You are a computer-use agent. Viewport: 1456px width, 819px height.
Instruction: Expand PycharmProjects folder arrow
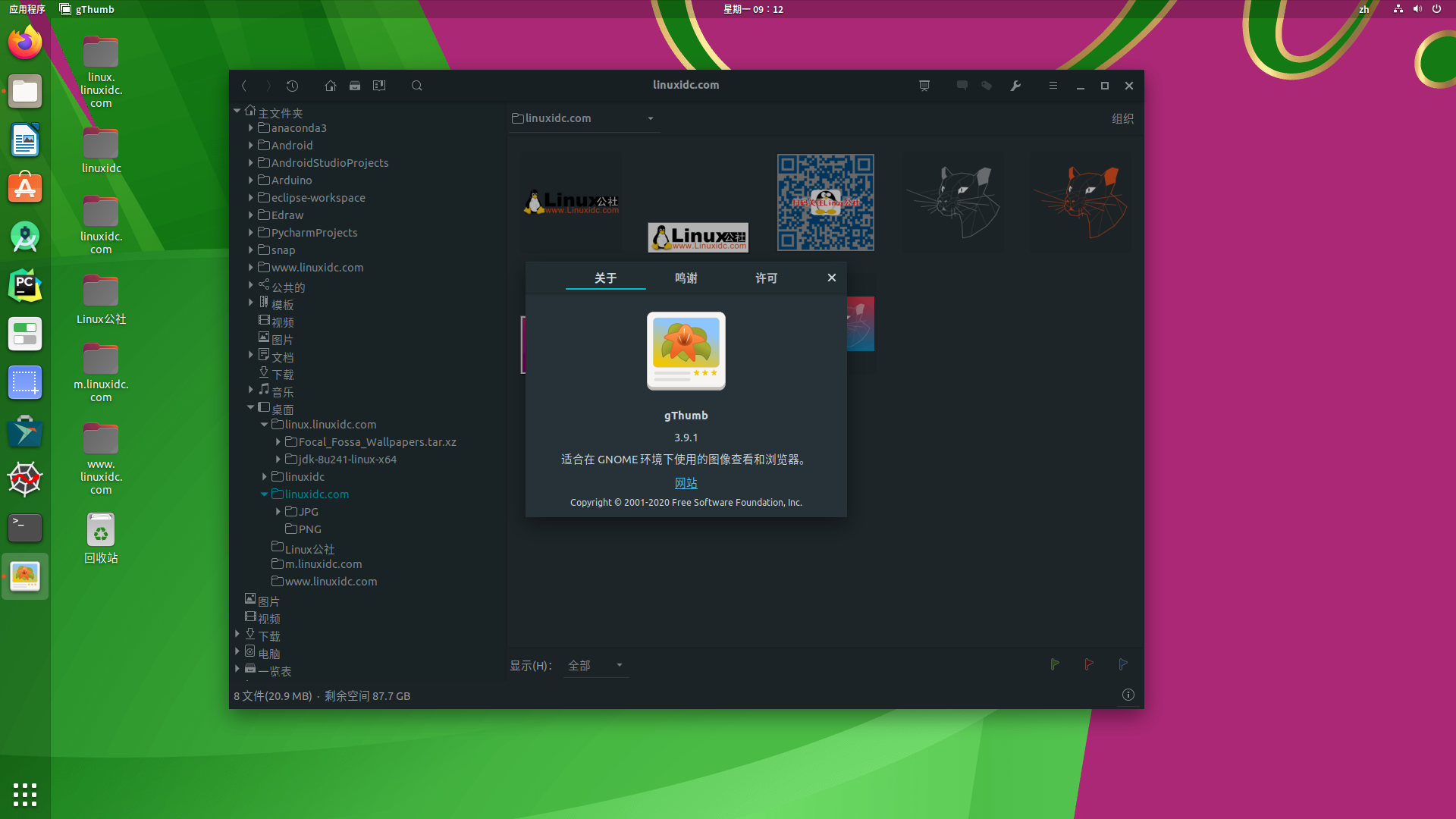click(x=251, y=232)
